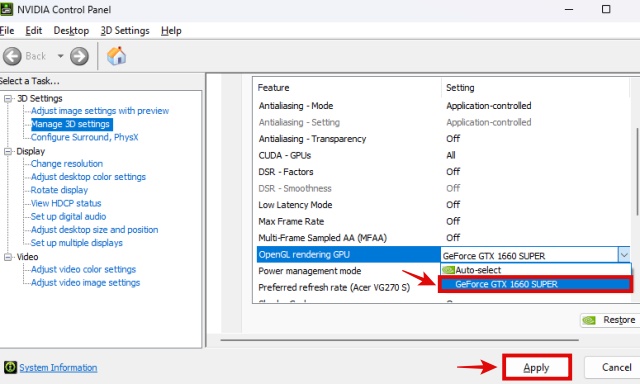Toggle the OpenGL rendering GPU dropdown arrow

tap(624, 255)
